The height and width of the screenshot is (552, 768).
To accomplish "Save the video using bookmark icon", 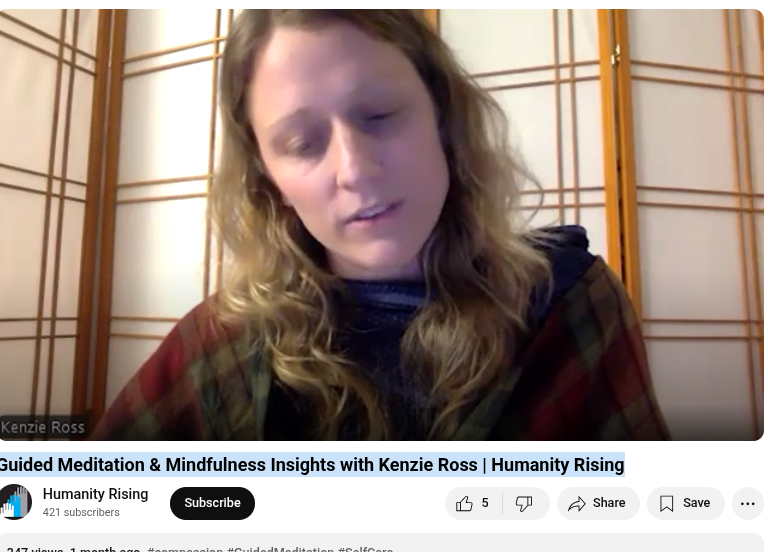I will [685, 503].
